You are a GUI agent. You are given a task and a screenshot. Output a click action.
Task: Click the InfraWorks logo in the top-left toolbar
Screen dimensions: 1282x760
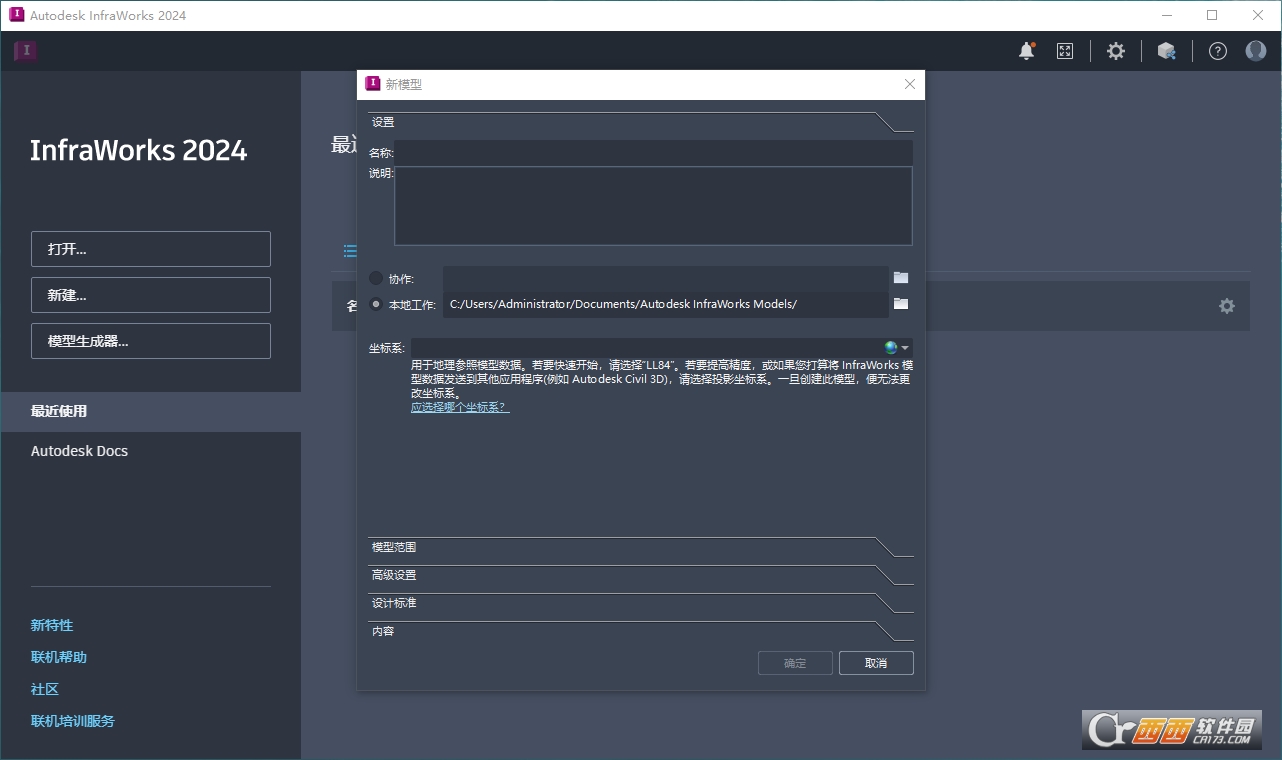click(26, 51)
